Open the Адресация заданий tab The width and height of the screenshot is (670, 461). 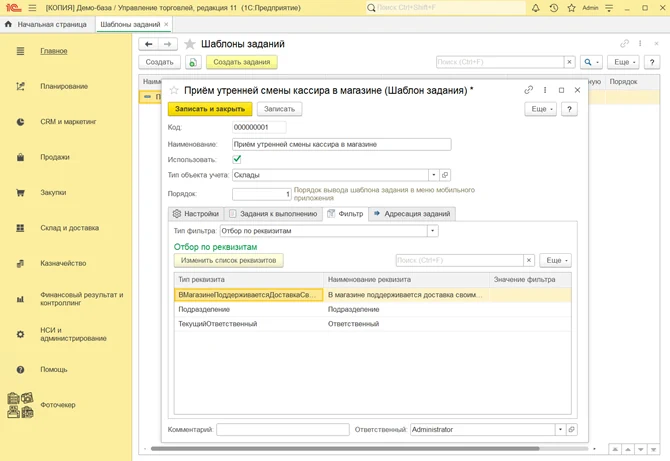(x=412, y=214)
